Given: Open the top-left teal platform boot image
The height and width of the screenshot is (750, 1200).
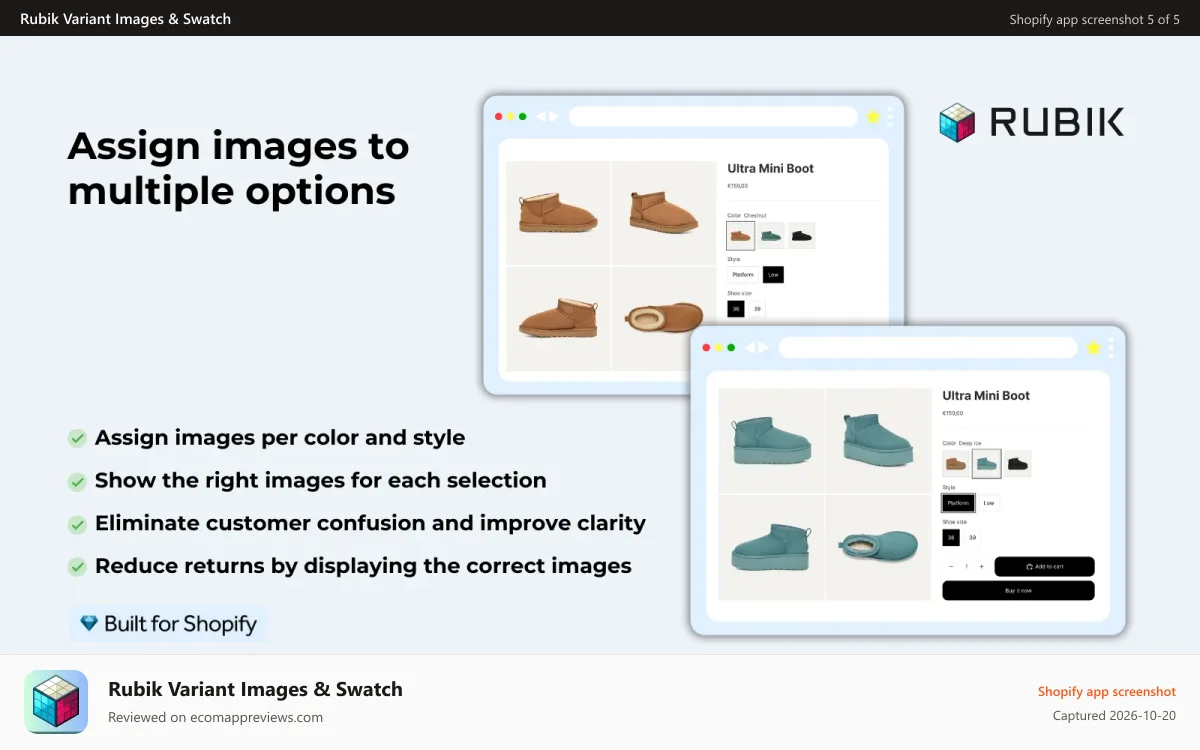Looking at the screenshot, I should coord(771,440).
